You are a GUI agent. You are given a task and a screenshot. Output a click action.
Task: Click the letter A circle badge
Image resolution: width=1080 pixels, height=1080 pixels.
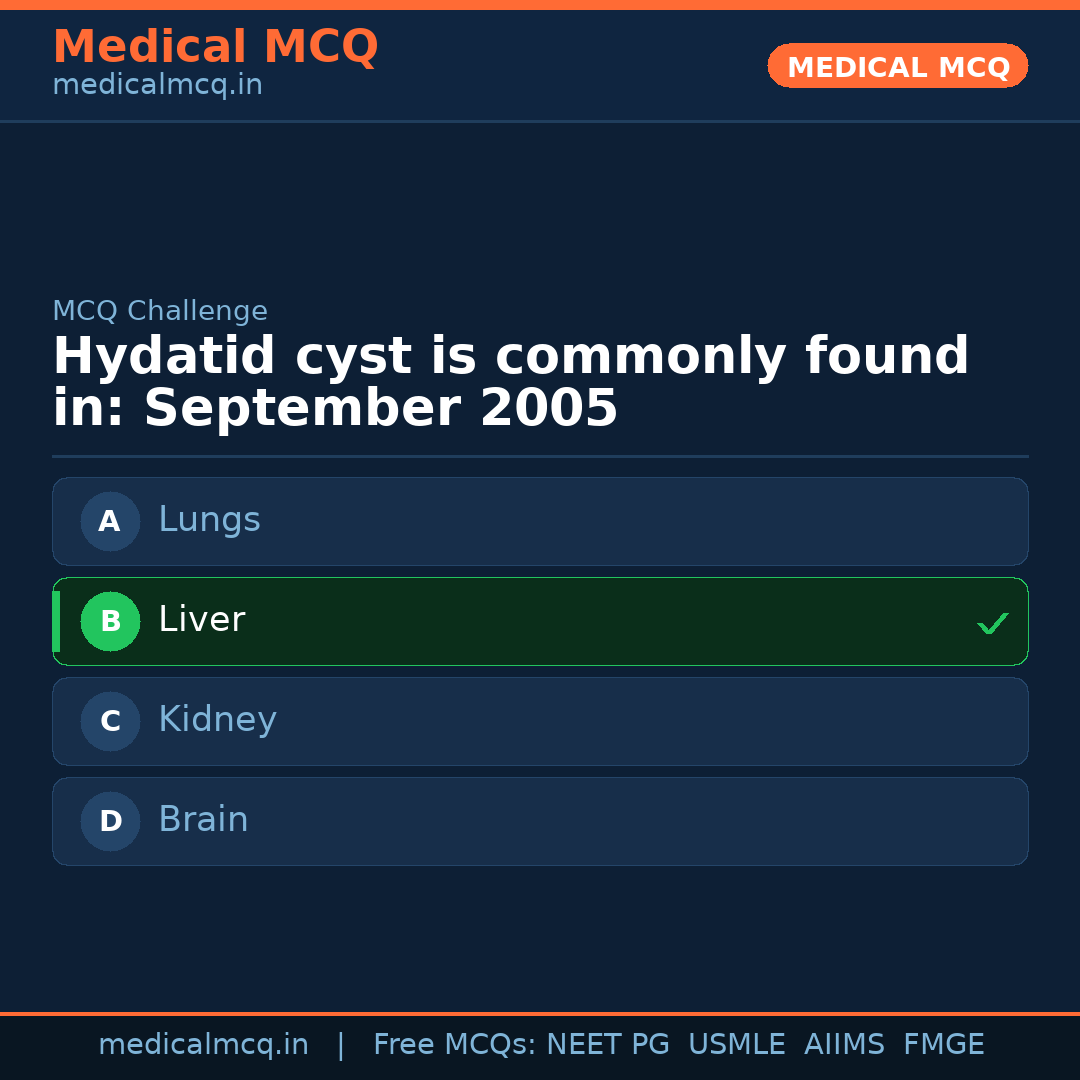pyautogui.click(x=110, y=521)
